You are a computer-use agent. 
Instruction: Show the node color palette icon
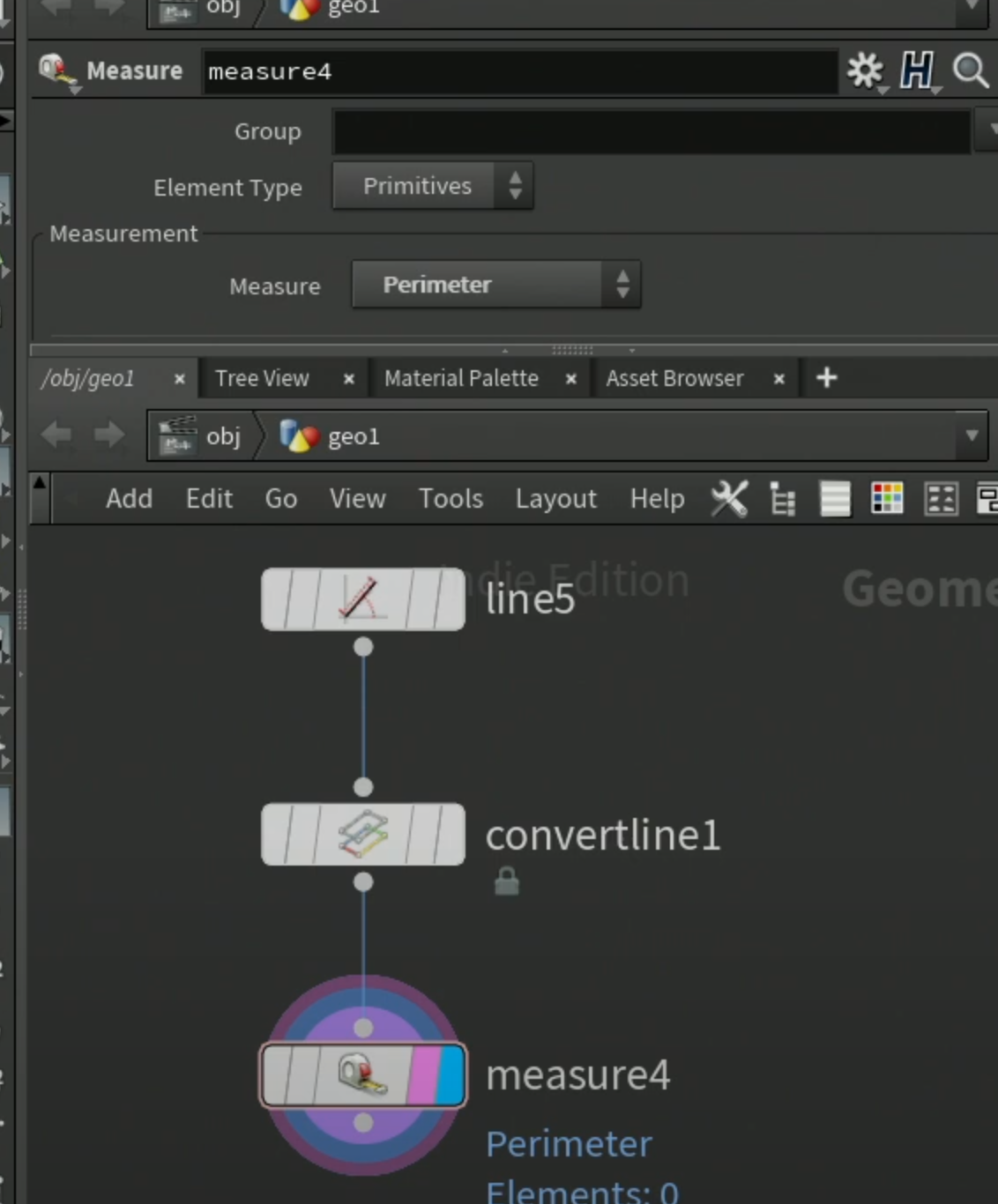[887, 499]
